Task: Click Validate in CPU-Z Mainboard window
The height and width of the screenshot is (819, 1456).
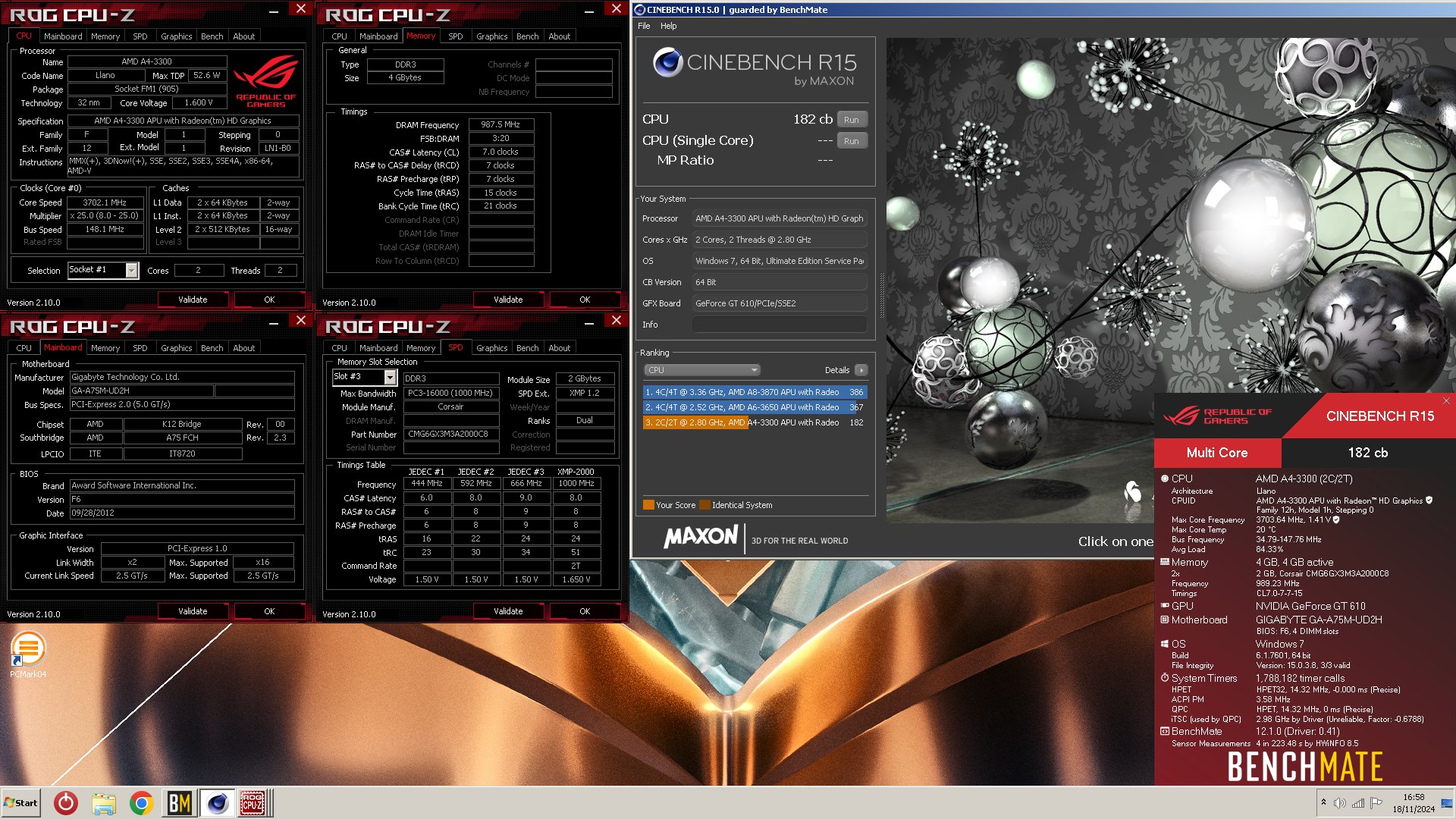Action: [x=193, y=611]
